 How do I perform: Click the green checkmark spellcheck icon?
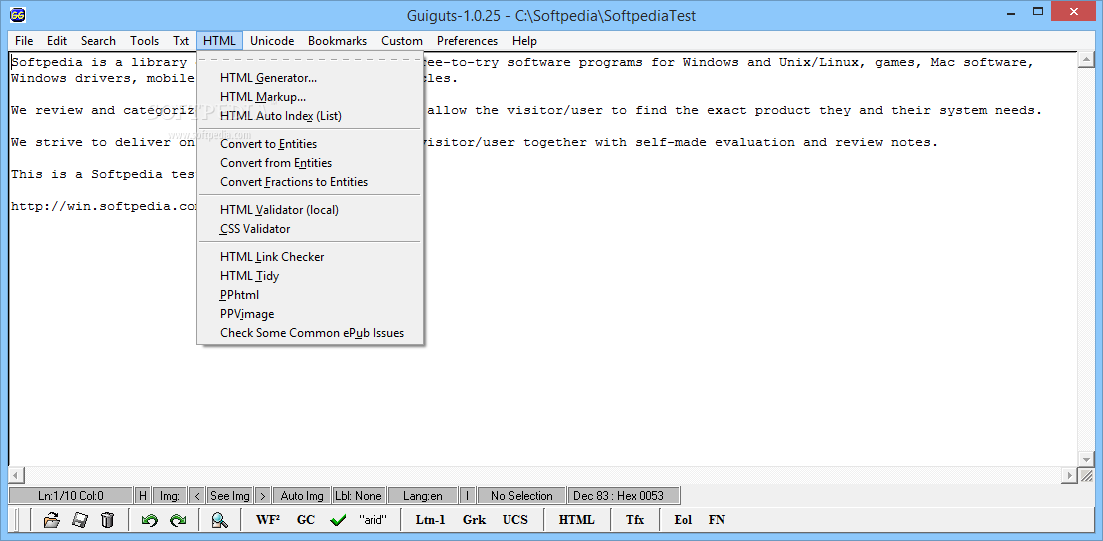(338, 521)
